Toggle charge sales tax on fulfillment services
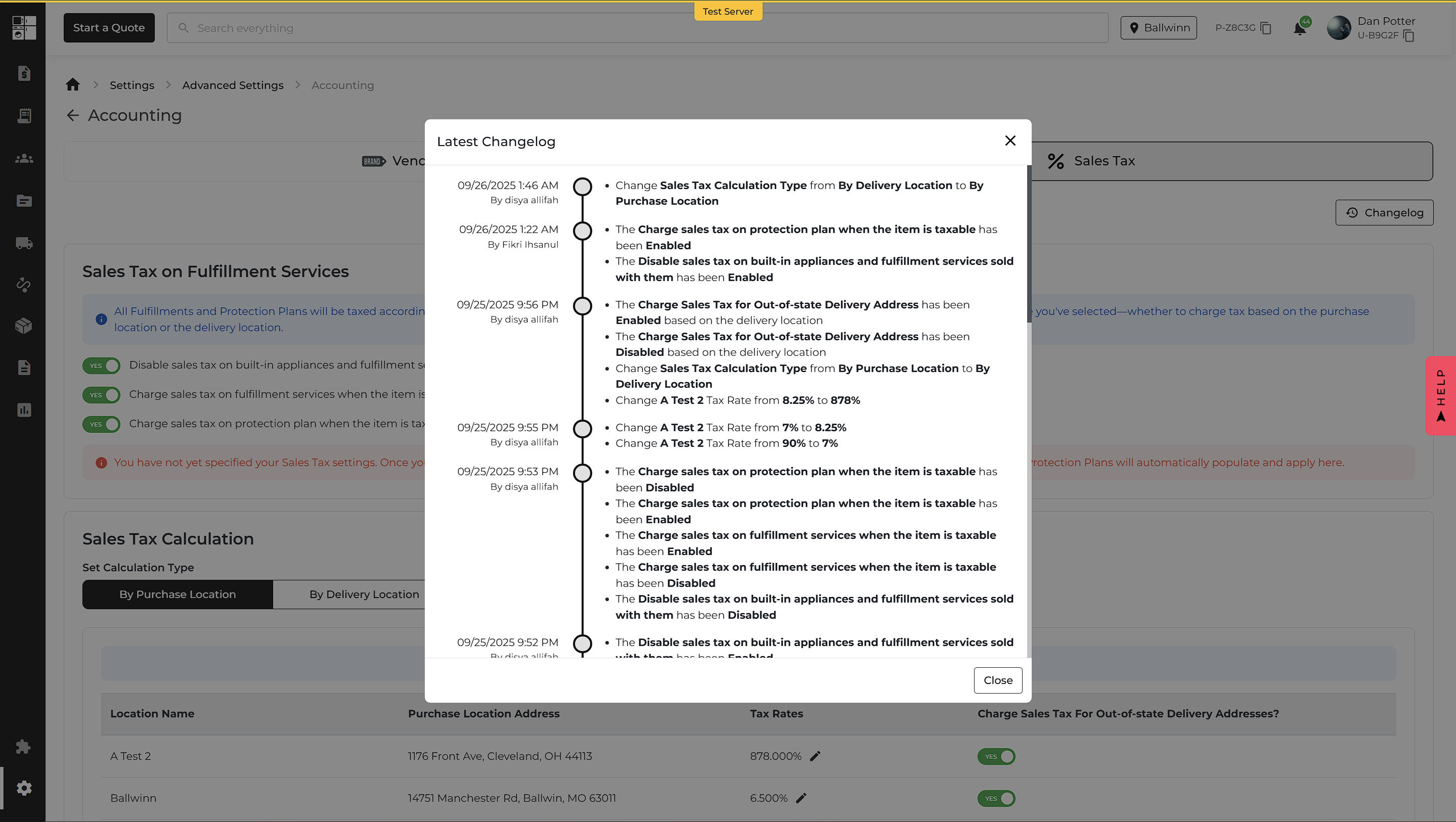Image resolution: width=1456 pixels, height=822 pixels. 102,395
